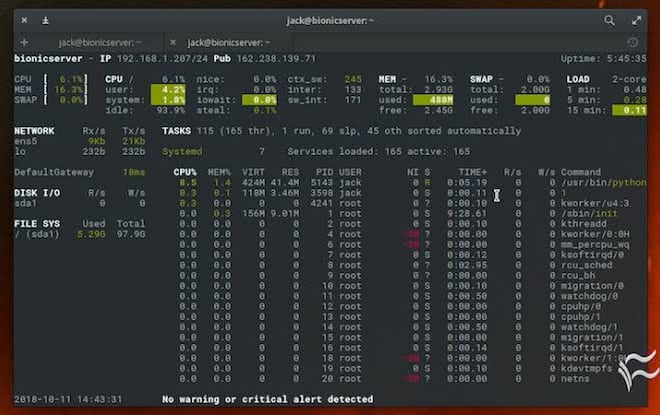Screen dimensions: 660x415
Task: Close the second tab via its x
Action: [x=173, y=42]
